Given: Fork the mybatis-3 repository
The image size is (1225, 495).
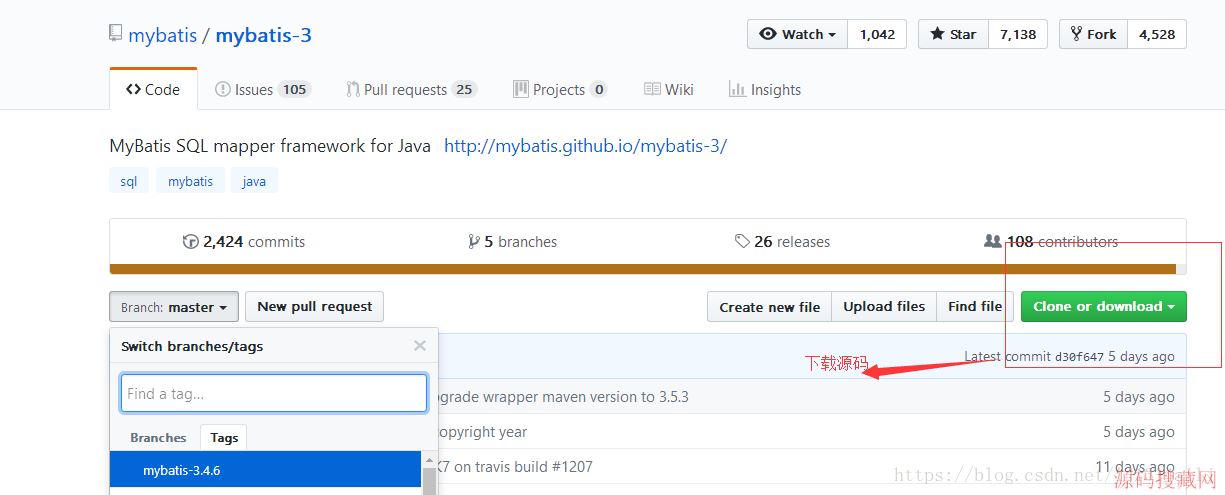Looking at the screenshot, I should pyautogui.click(x=1093, y=34).
